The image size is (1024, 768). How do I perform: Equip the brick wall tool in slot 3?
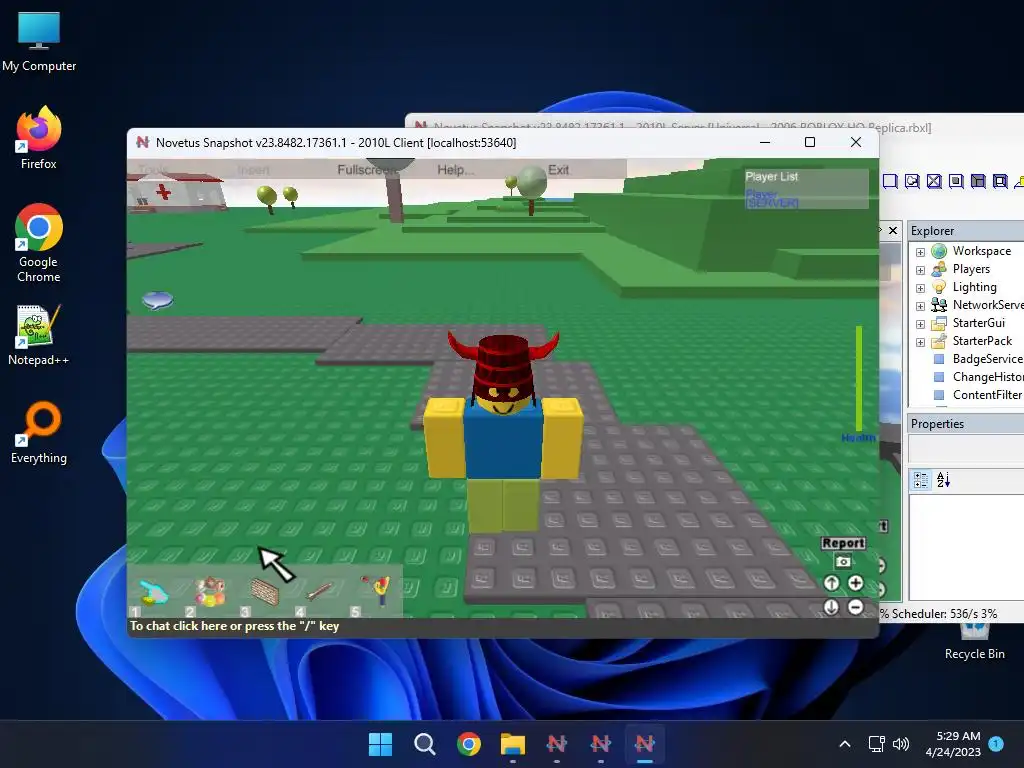[x=264, y=592]
